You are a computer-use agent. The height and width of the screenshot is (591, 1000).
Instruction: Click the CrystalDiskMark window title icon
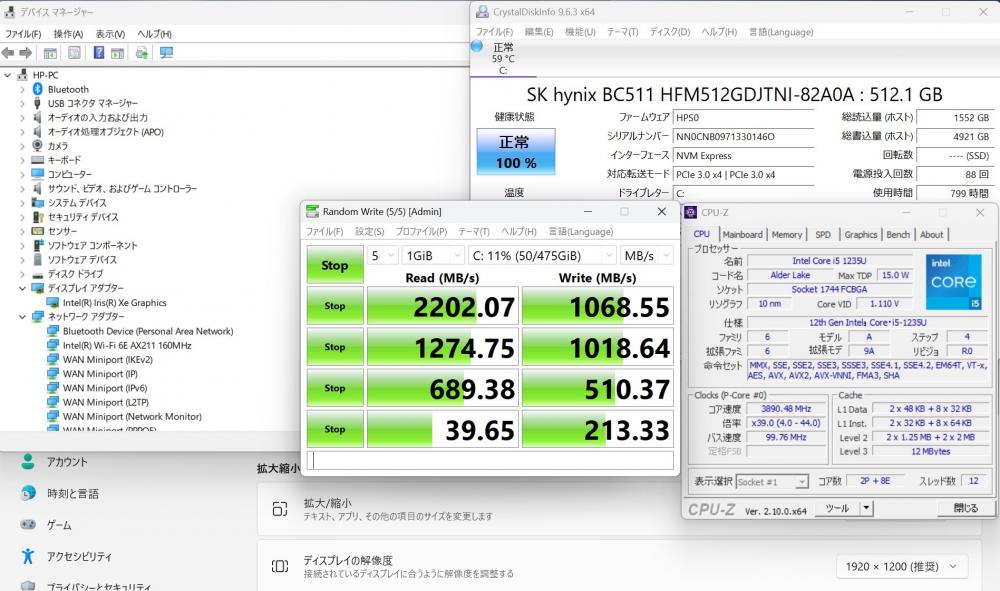tap(312, 211)
